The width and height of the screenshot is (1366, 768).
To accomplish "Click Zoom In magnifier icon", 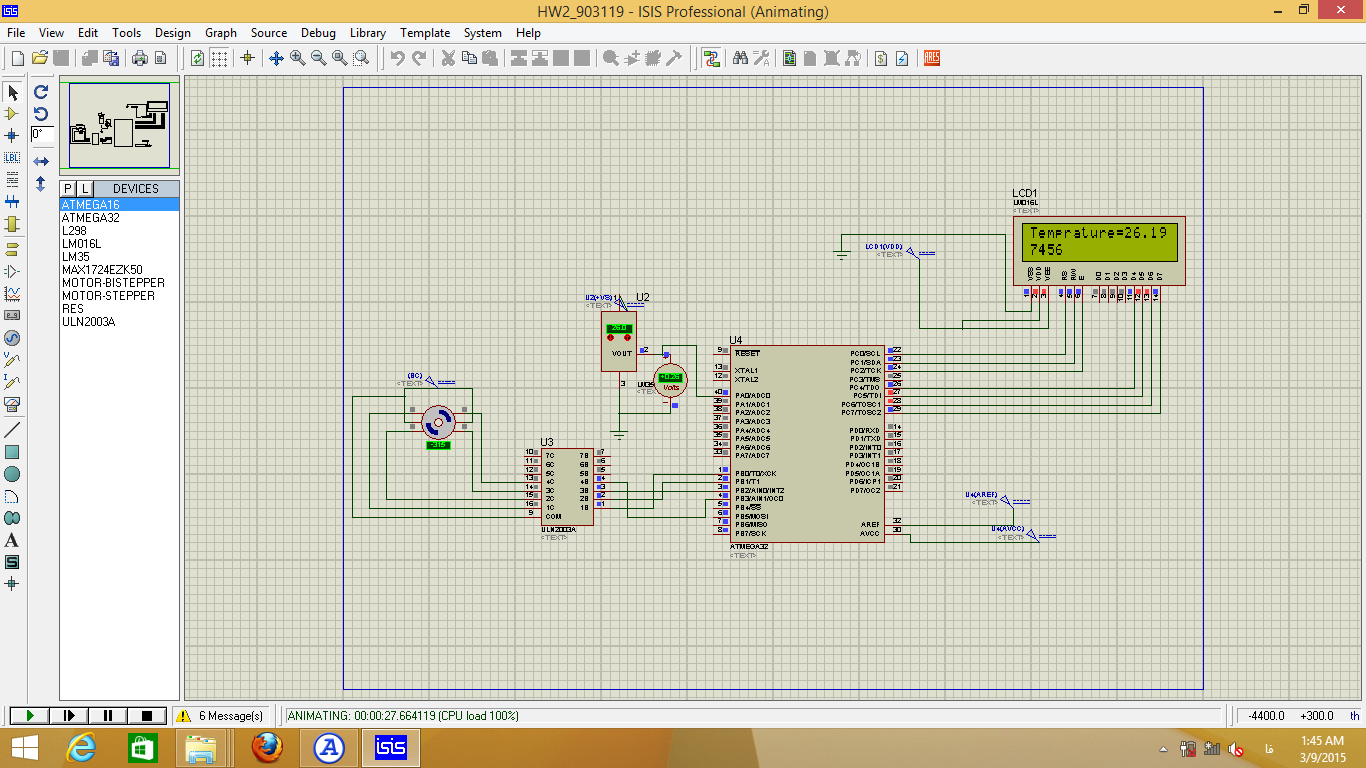I will click(298, 58).
